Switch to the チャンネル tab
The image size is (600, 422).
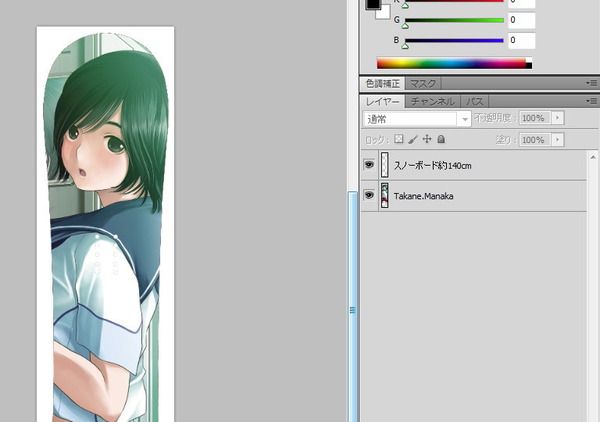pos(433,101)
